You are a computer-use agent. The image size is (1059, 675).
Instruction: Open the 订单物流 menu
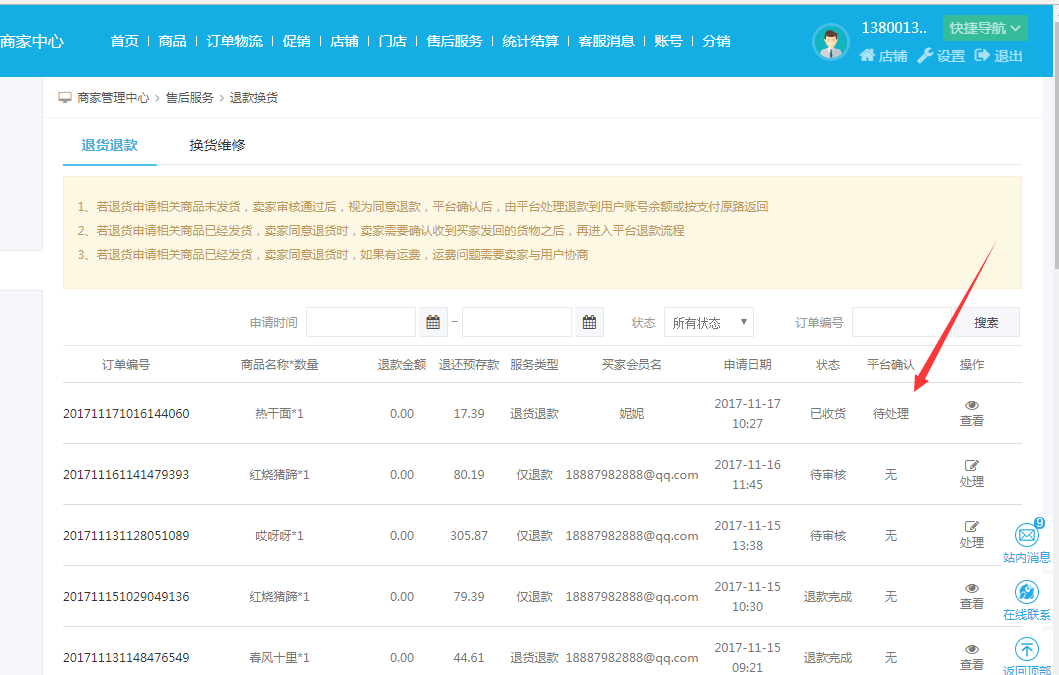tap(235, 41)
